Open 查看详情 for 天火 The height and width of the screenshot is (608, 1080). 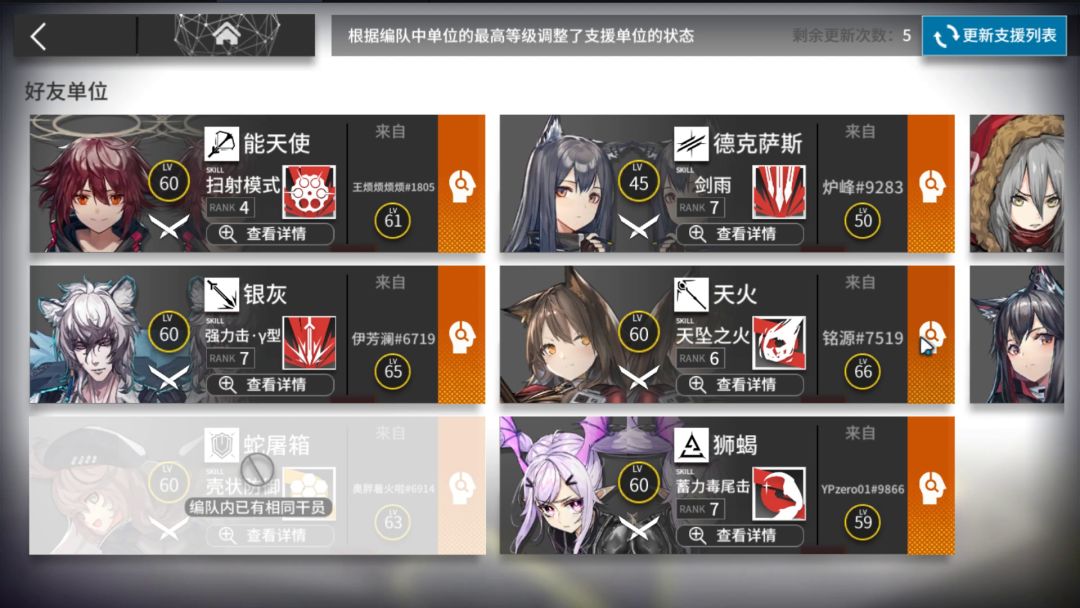[x=740, y=384]
